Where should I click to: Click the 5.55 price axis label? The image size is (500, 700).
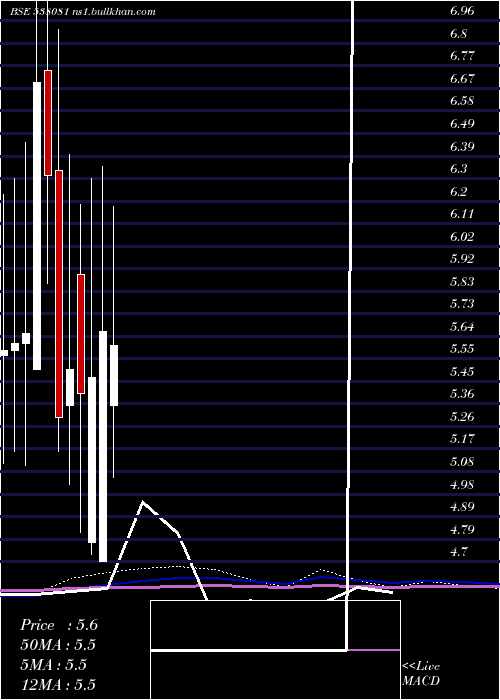(462, 349)
